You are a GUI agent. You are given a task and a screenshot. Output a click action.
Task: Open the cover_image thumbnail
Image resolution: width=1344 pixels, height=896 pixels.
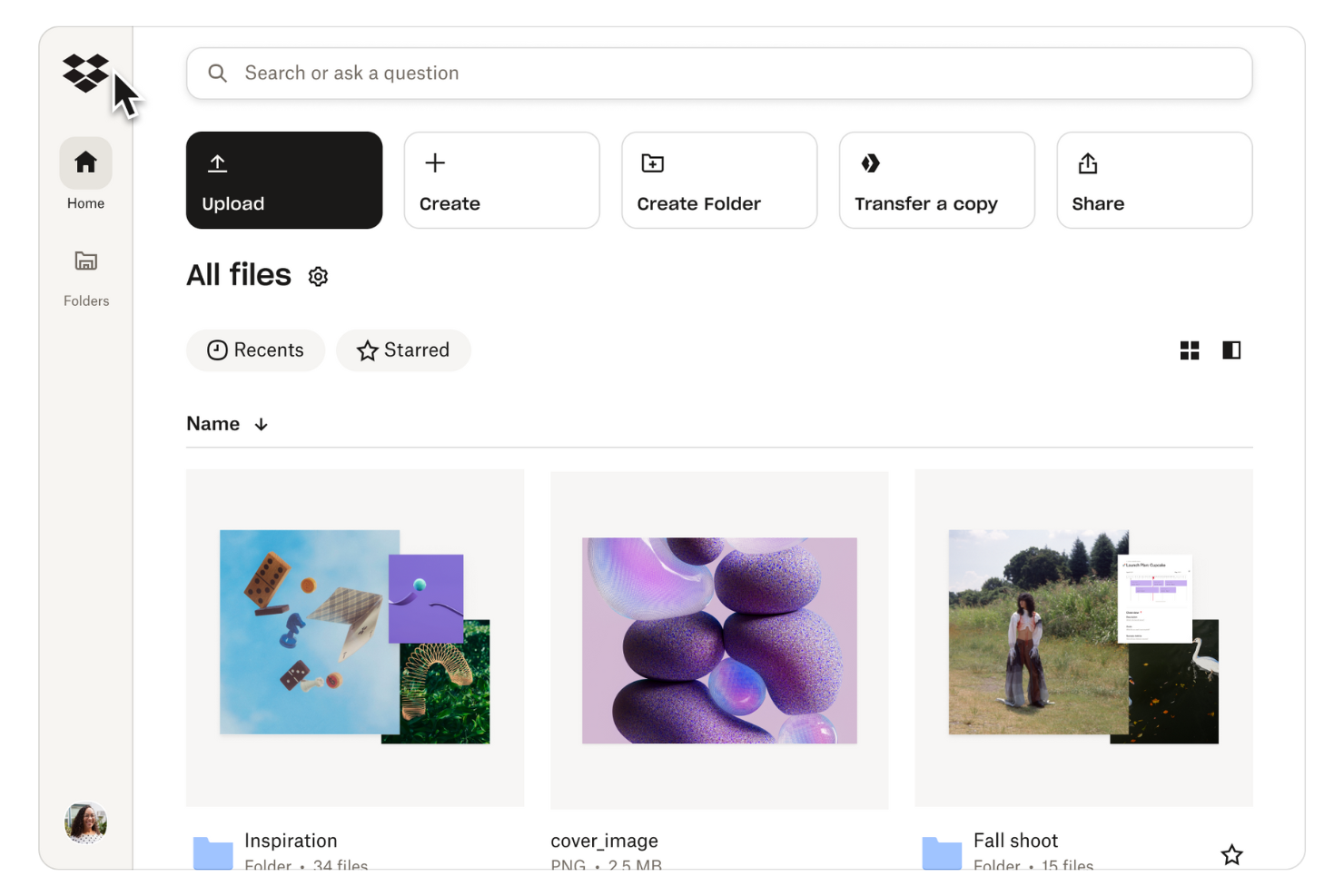(x=718, y=638)
